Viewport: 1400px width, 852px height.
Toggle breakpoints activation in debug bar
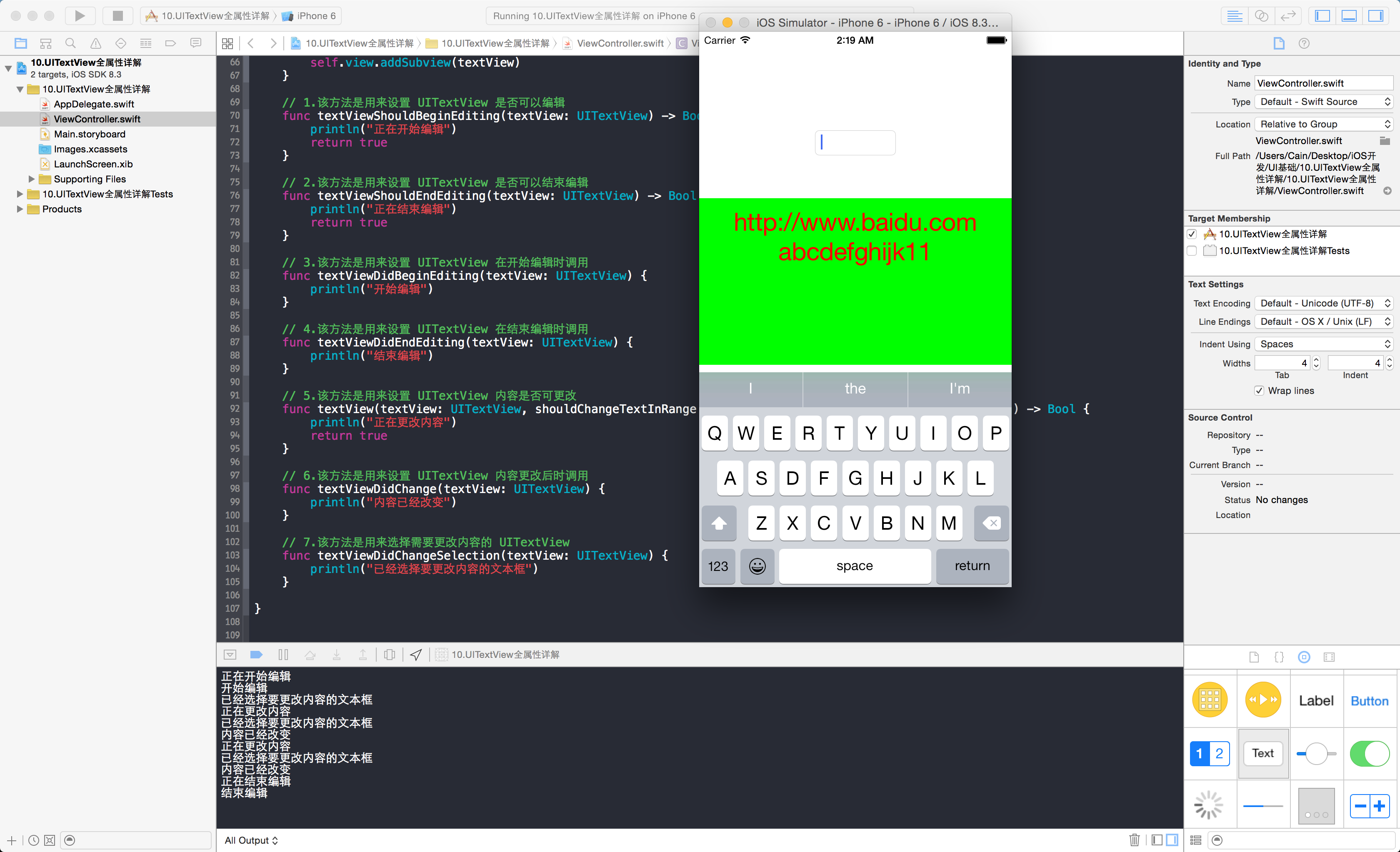(256, 654)
